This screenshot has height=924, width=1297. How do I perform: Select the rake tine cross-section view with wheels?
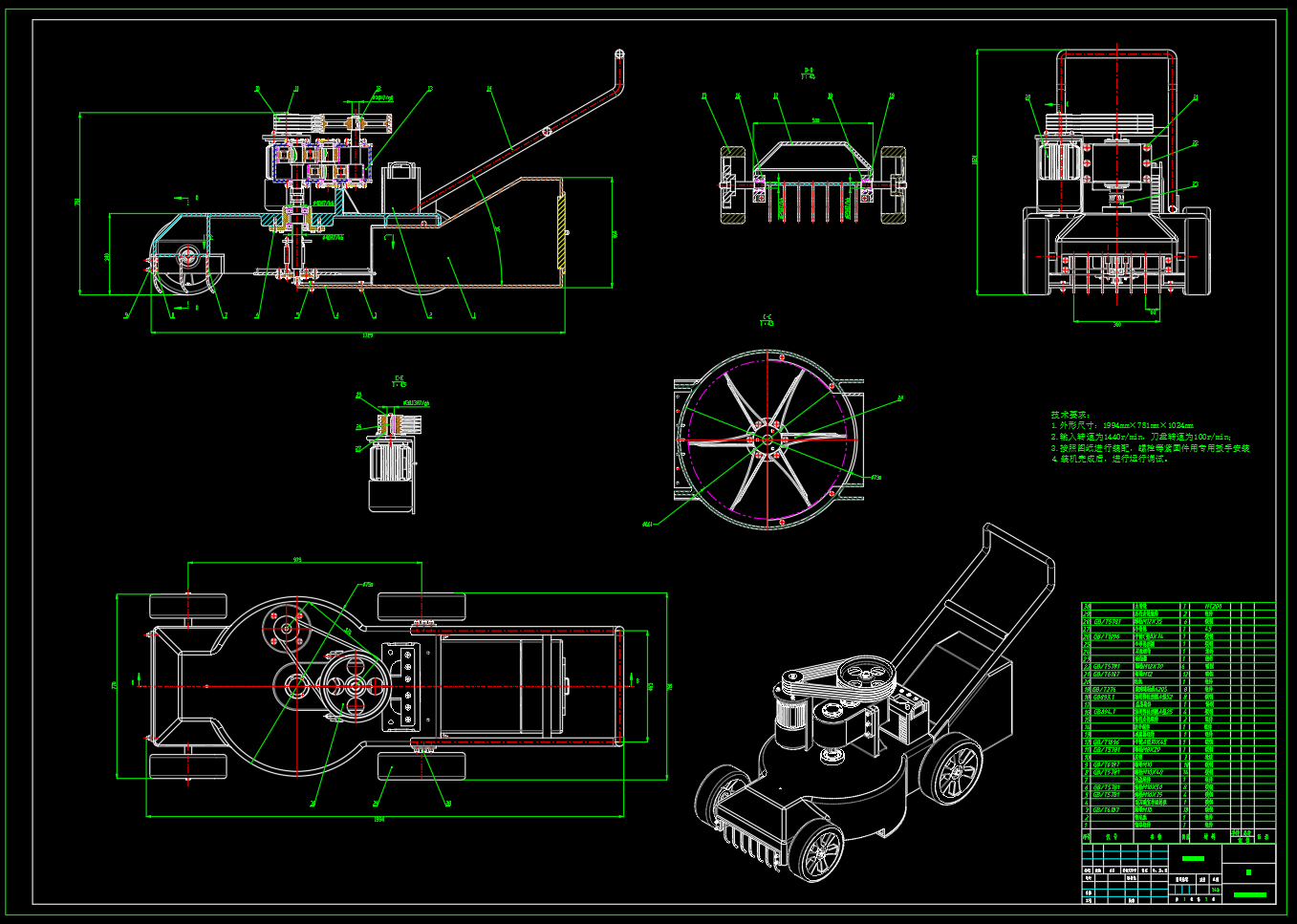[x=812, y=182]
